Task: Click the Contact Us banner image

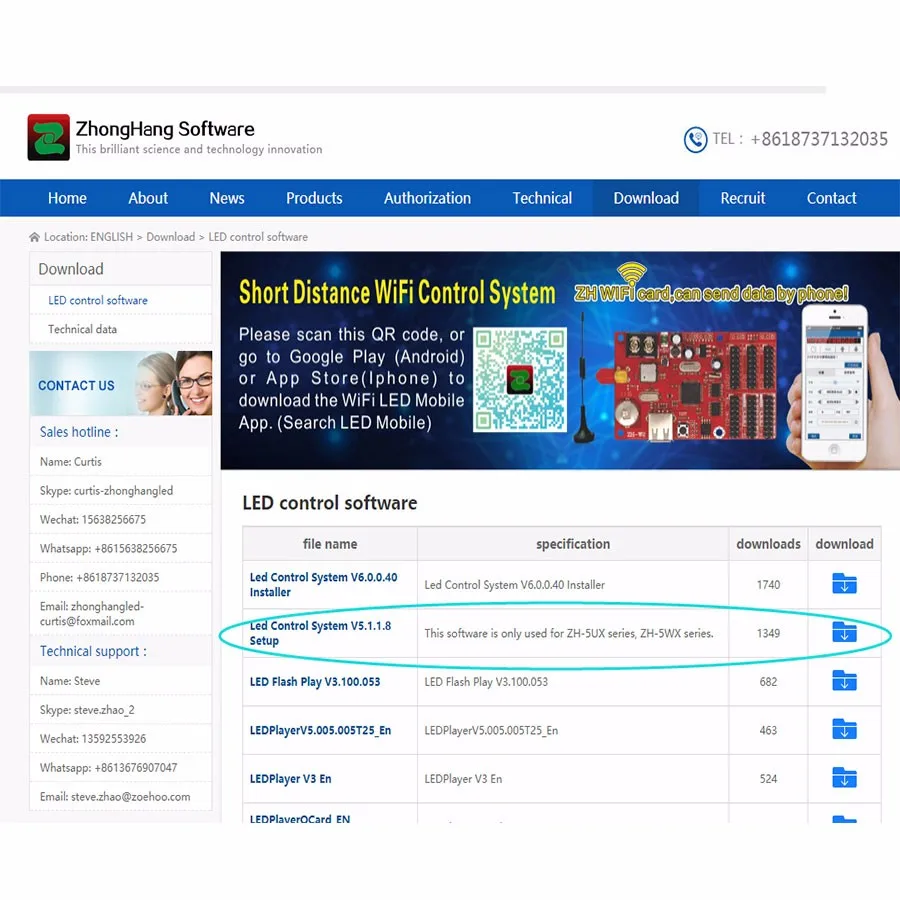Action: pyautogui.click(x=121, y=383)
